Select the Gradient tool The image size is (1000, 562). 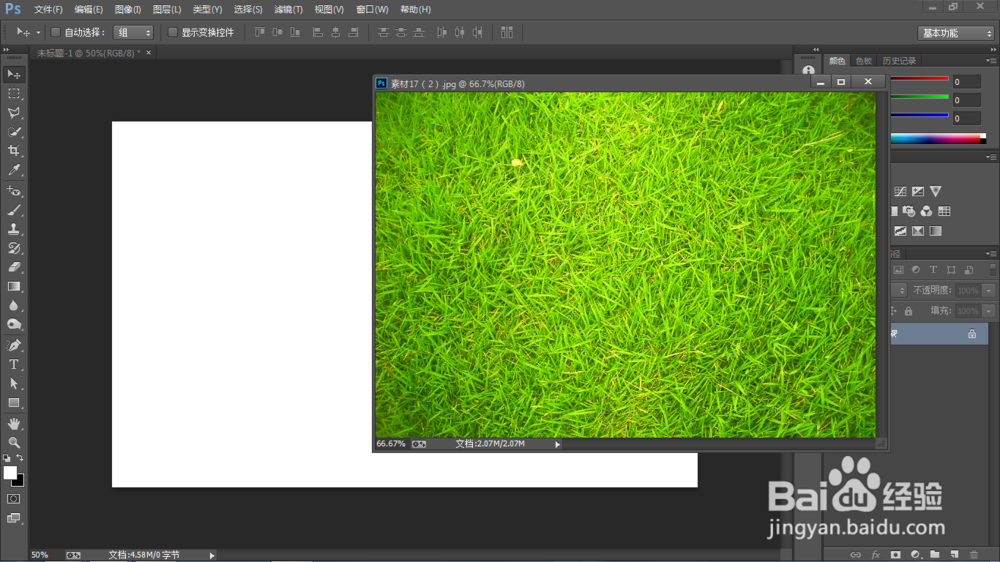[13, 286]
